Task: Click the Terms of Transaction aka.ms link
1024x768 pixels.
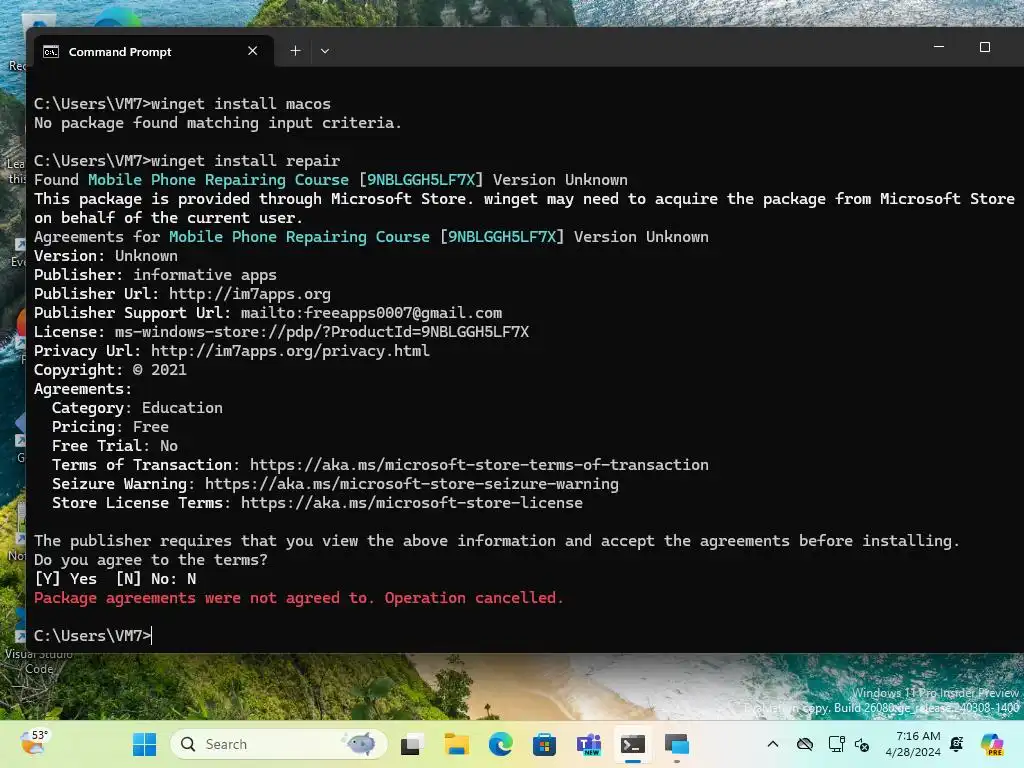Action: tap(479, 465)
